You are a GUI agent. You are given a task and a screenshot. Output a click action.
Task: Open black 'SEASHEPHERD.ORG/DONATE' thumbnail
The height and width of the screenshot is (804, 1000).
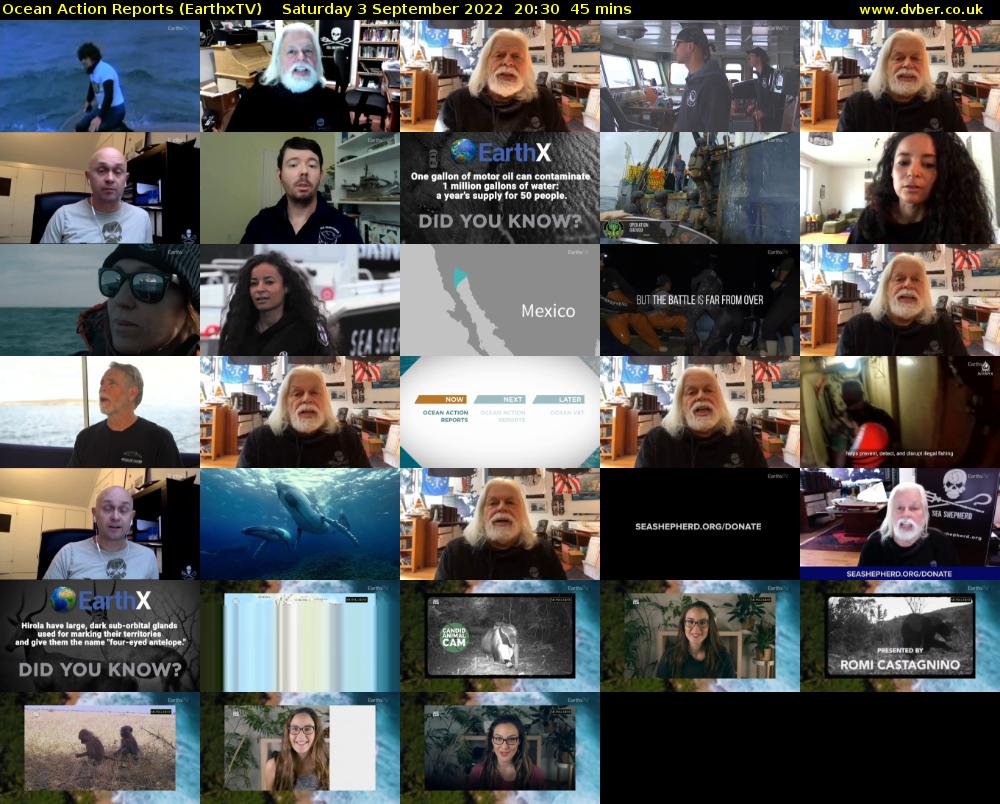[x=700, y=524]
